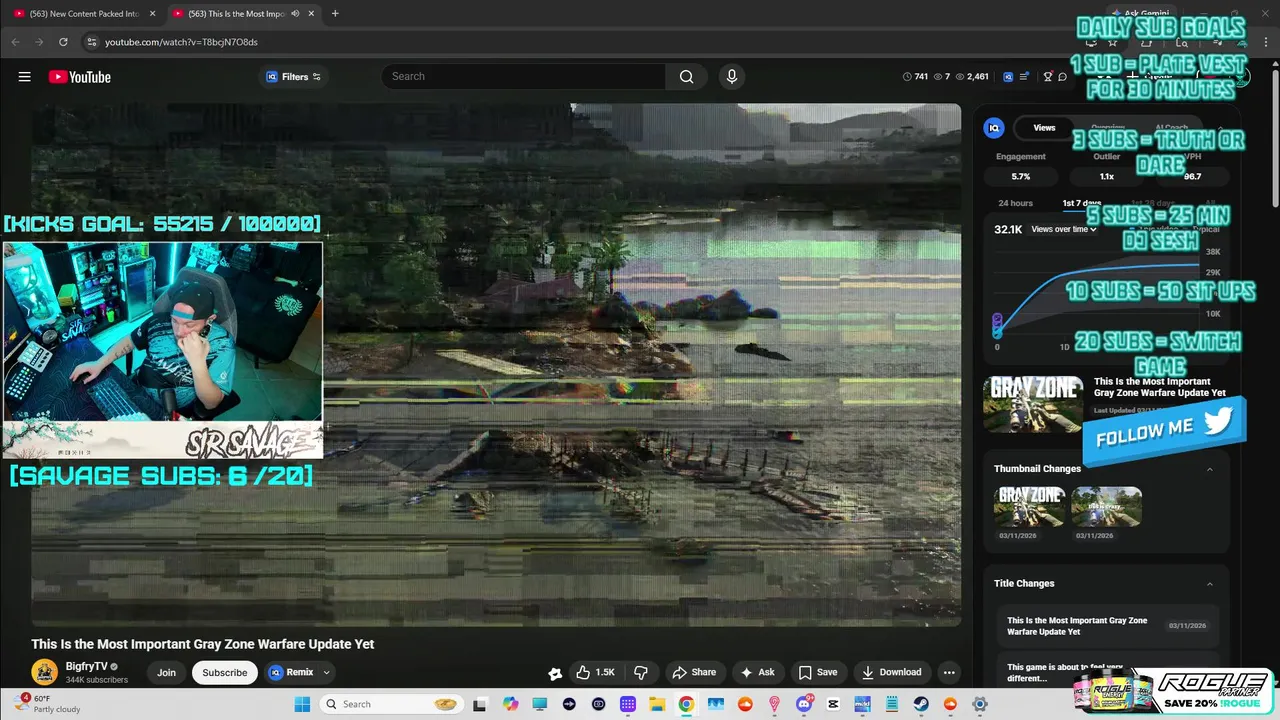
Task: Open CapCut from the taskbar
Action: point(833,704)
